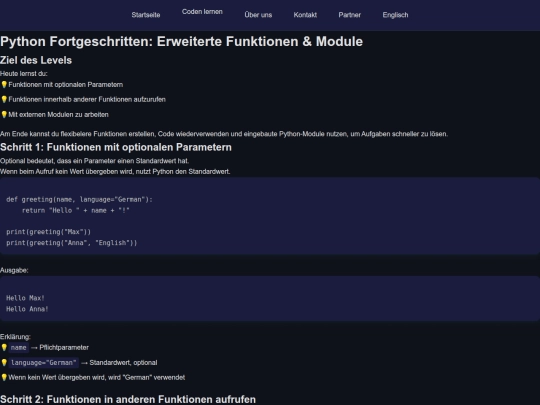The width and height of the screenshot is (540, 405).
Task: Click the lightbulb icon beside 'Funktionen innerhalb anderer Funktionen aufzurufen'
Action: click(x=4, y=100)
